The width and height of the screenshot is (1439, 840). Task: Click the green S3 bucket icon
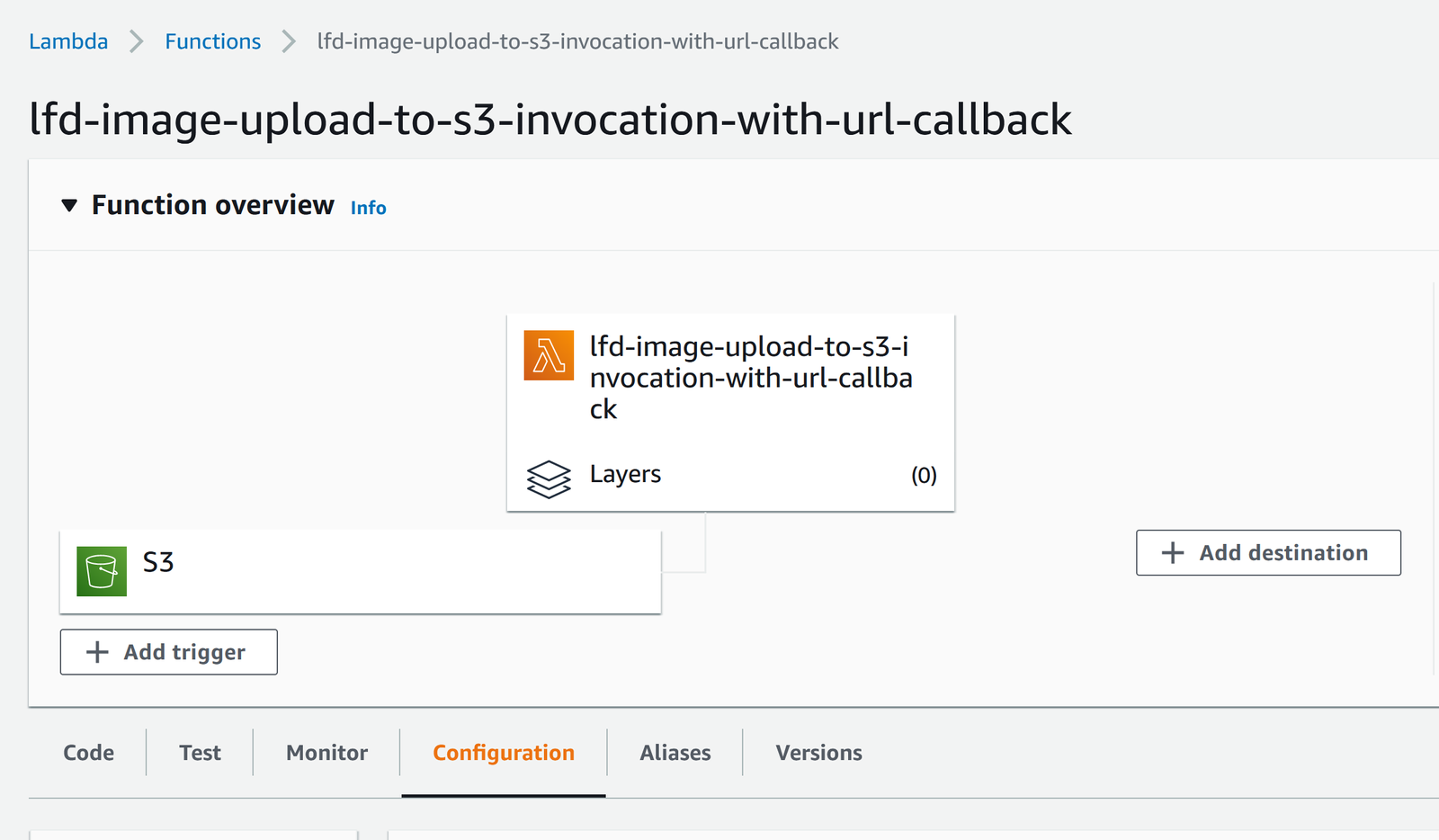pyautogui.click(x=102, y=571)
